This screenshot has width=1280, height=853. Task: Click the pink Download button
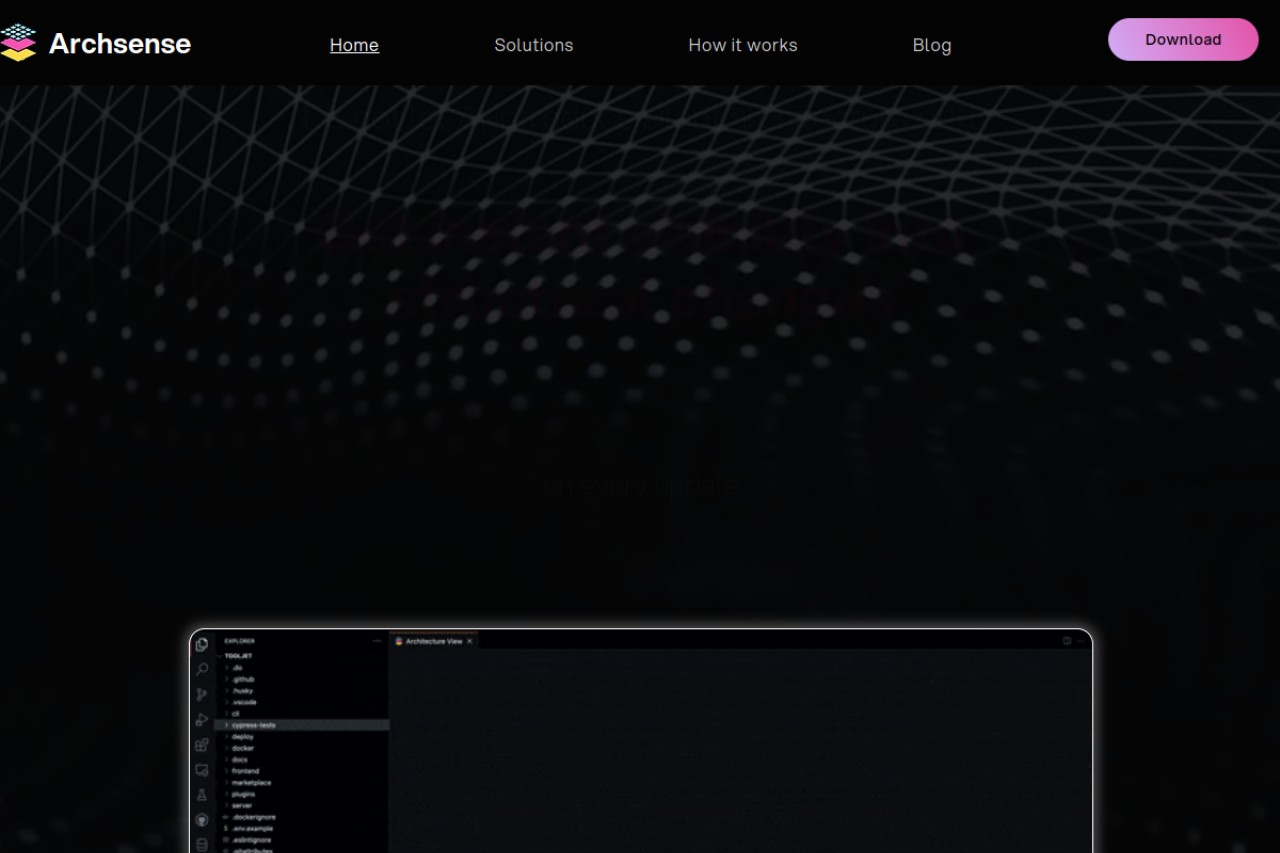pyautogui.click(x=1183, y=39)
